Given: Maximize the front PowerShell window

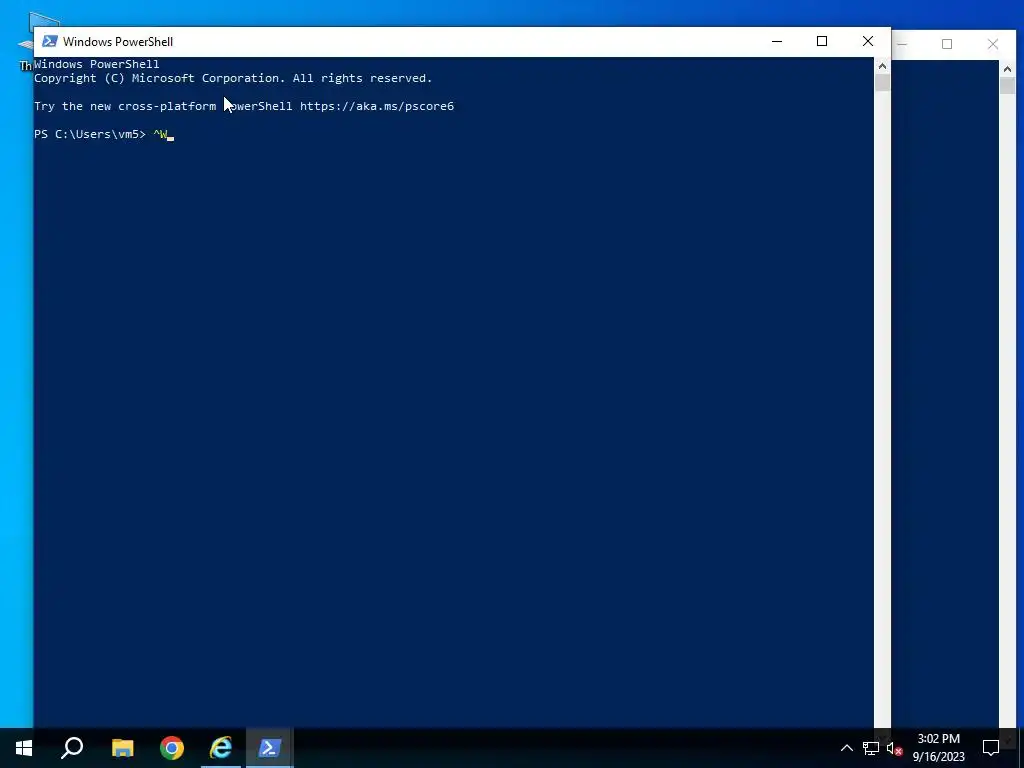Looking at the screenshot, I should (x=822, y=42).
